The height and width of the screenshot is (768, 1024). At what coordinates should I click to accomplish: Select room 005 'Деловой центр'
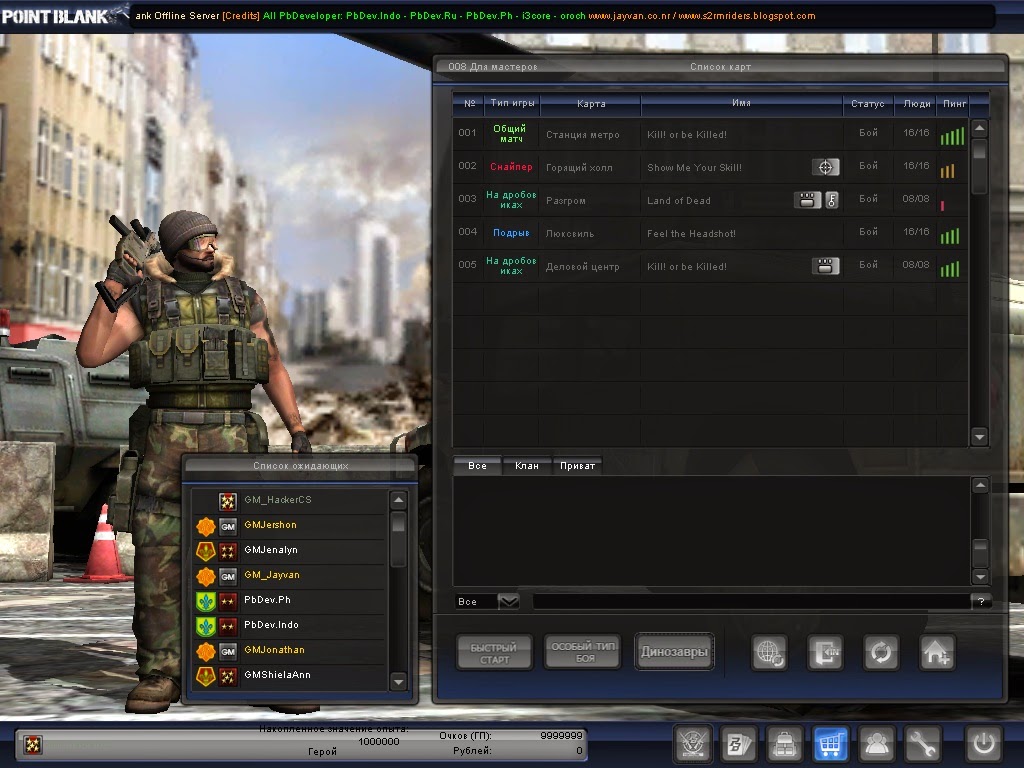click(x=711, y=266)
